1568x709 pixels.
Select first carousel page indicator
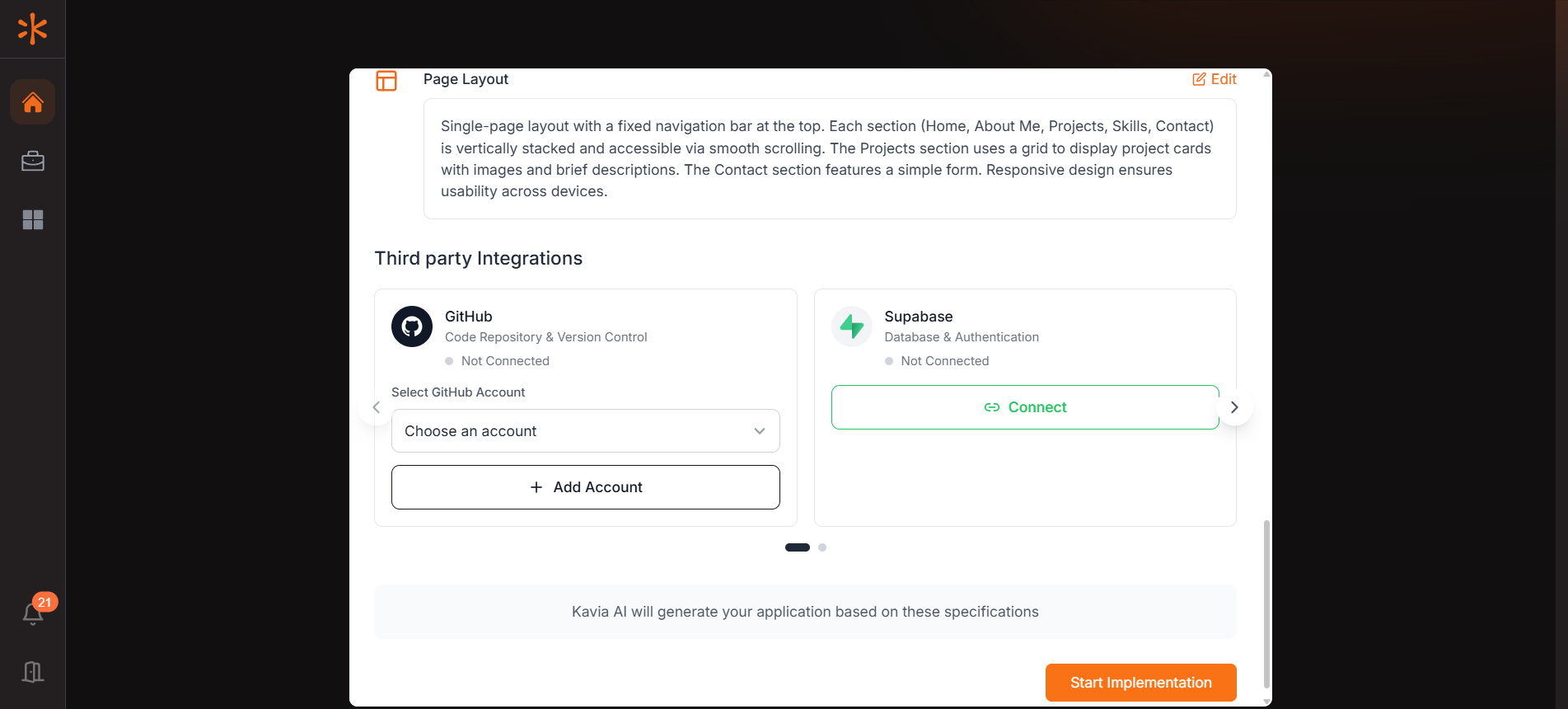[x=798, y=547]
